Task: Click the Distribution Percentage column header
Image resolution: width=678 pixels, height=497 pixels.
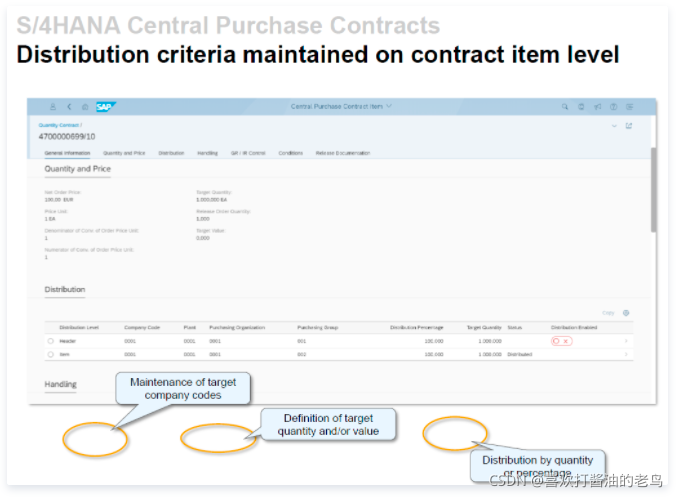Action: coord(417,327)
